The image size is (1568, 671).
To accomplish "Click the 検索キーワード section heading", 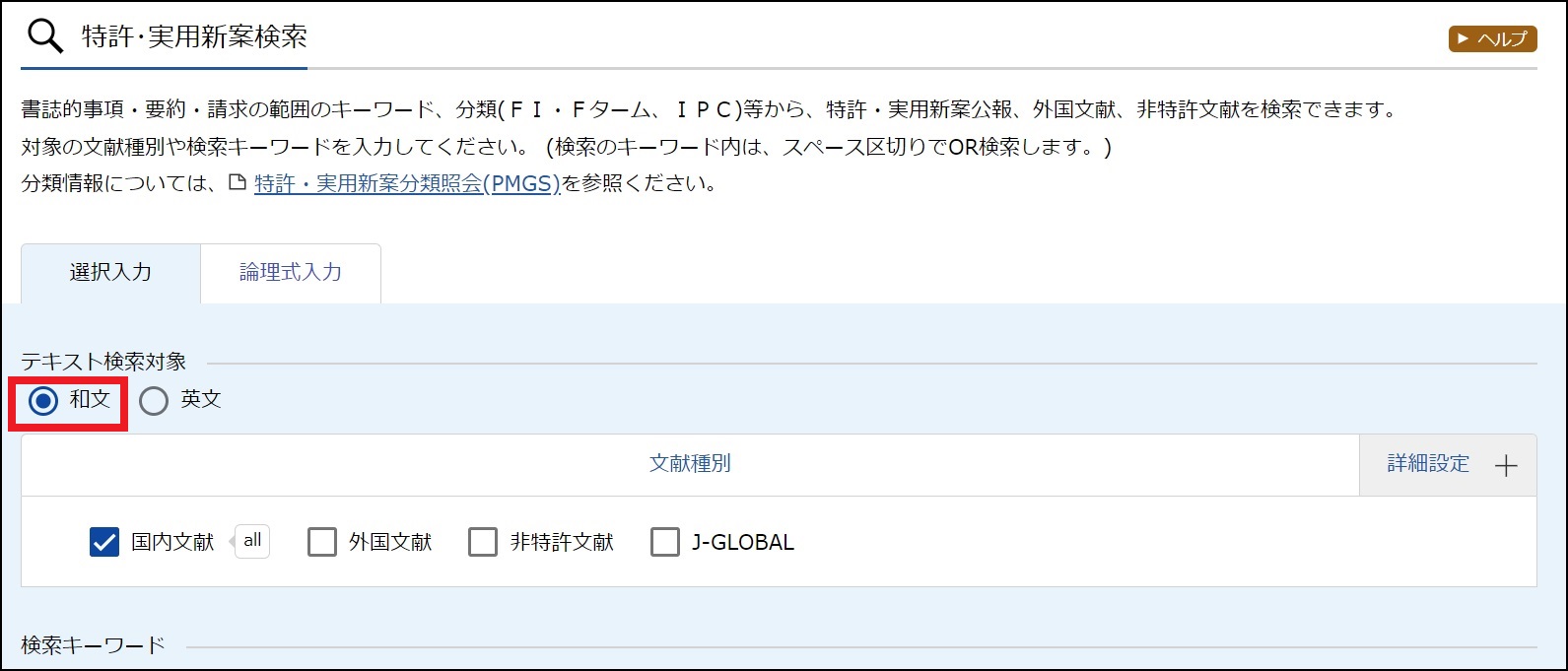I will (x=94, y=646).
